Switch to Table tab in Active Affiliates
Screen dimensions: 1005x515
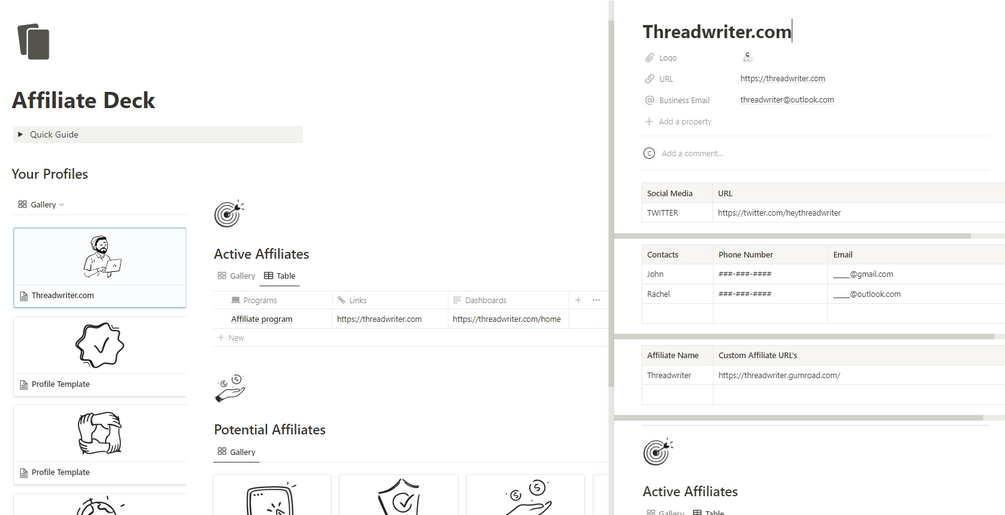tap(279, 275)
